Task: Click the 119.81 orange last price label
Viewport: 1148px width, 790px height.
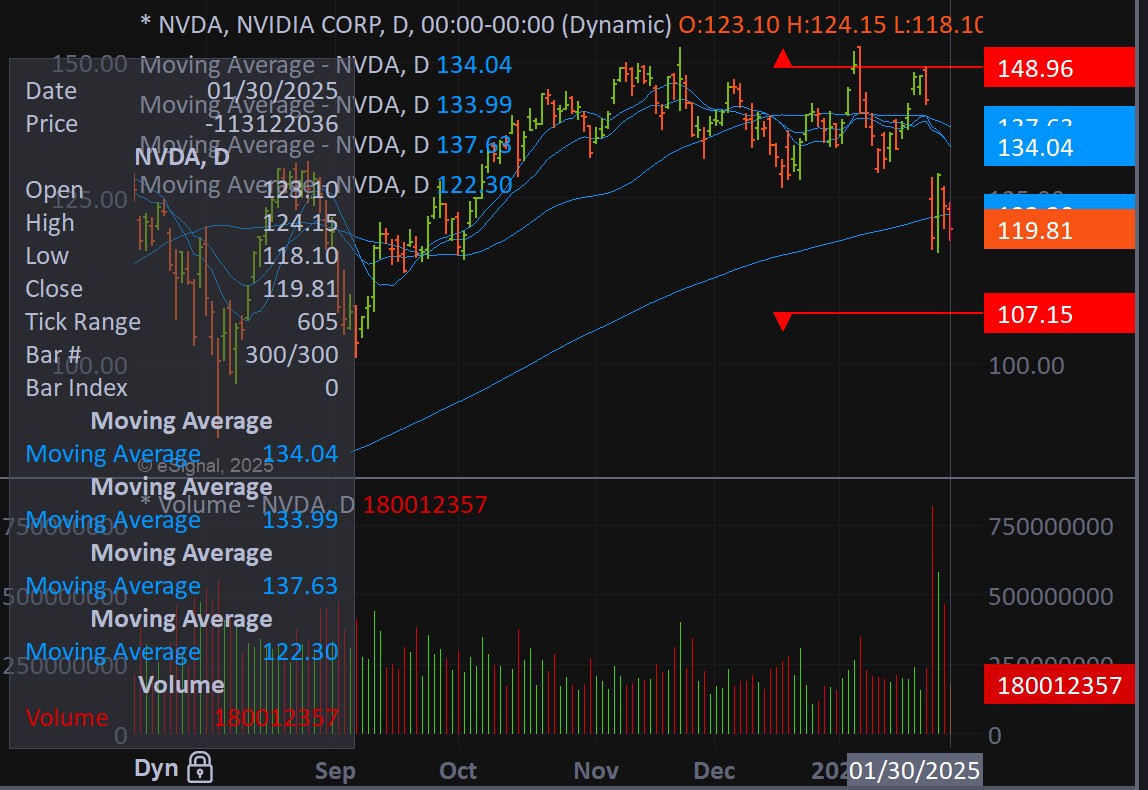Action: tap(1059, 230)
